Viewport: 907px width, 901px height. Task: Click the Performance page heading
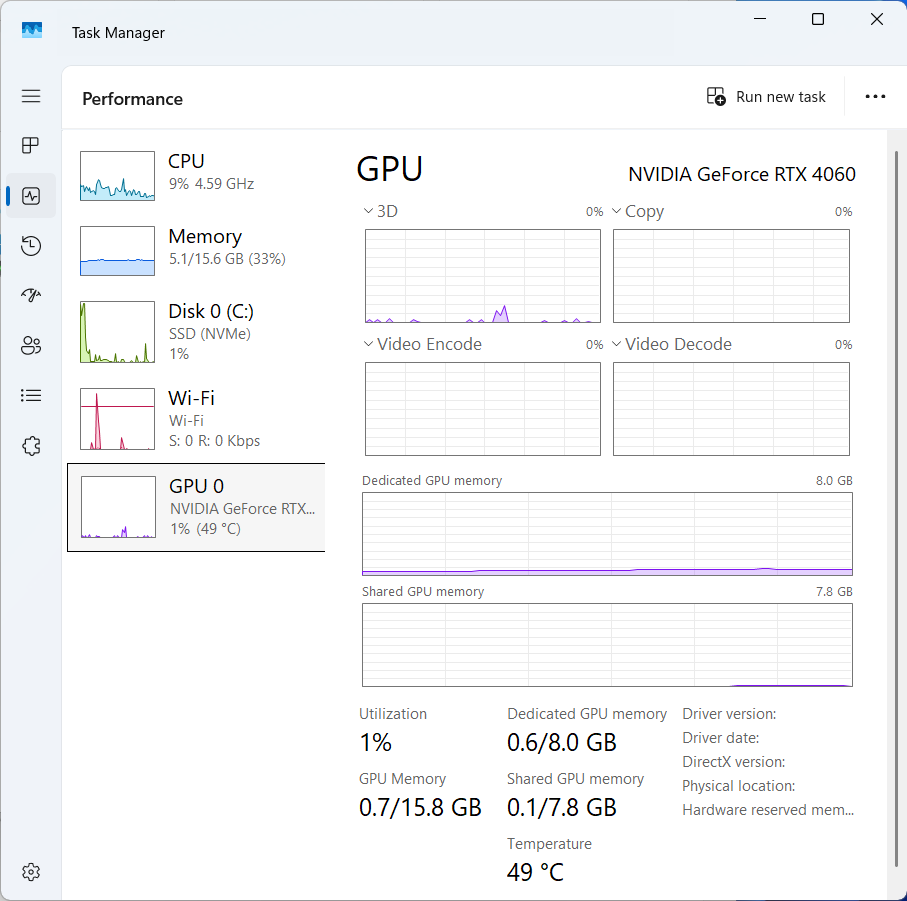click(132, 99)
